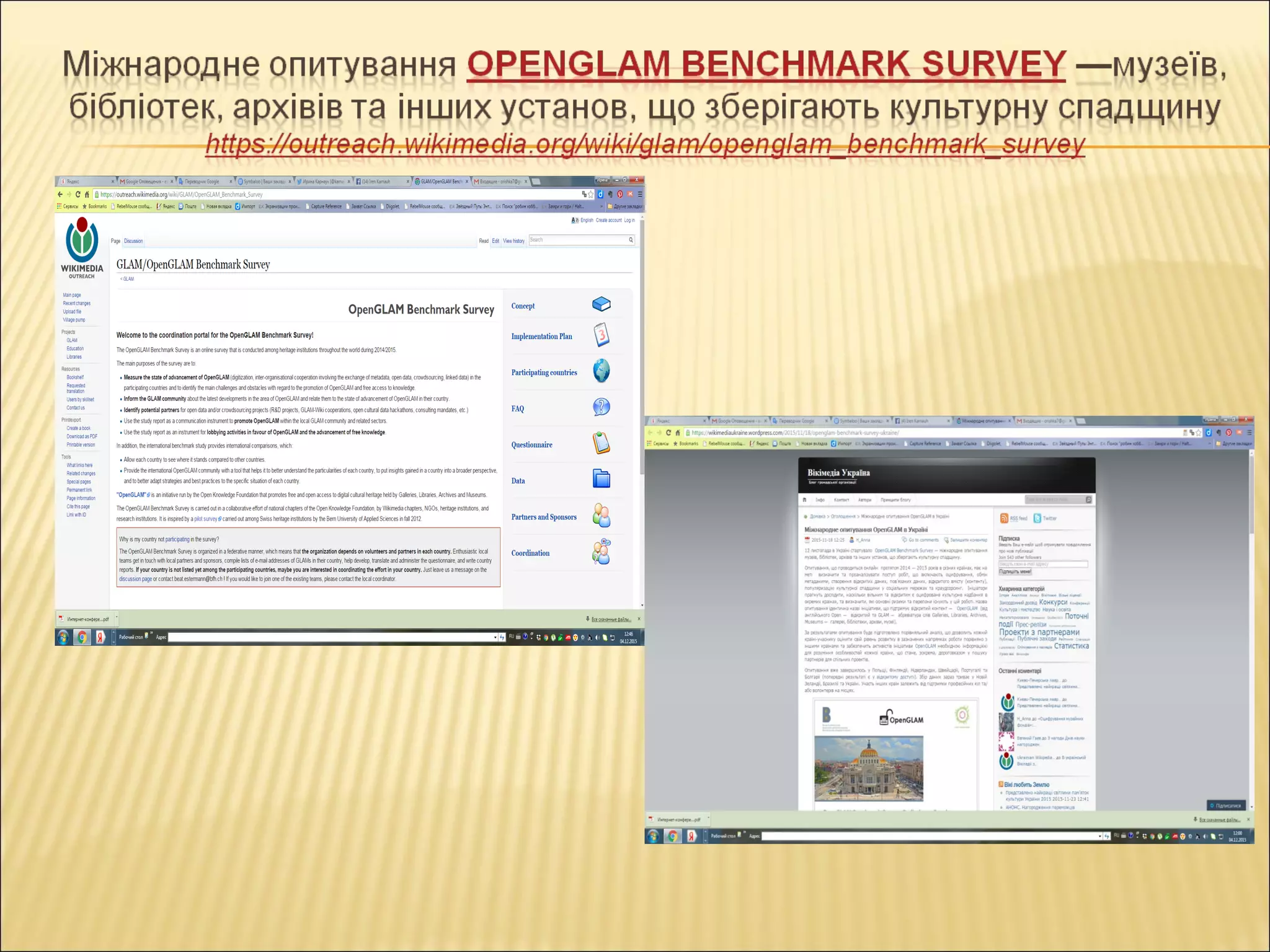Open the Implementation Plan calendar icon
Image resolution: width=1270 pixels, height=952 pixels.
601,335
